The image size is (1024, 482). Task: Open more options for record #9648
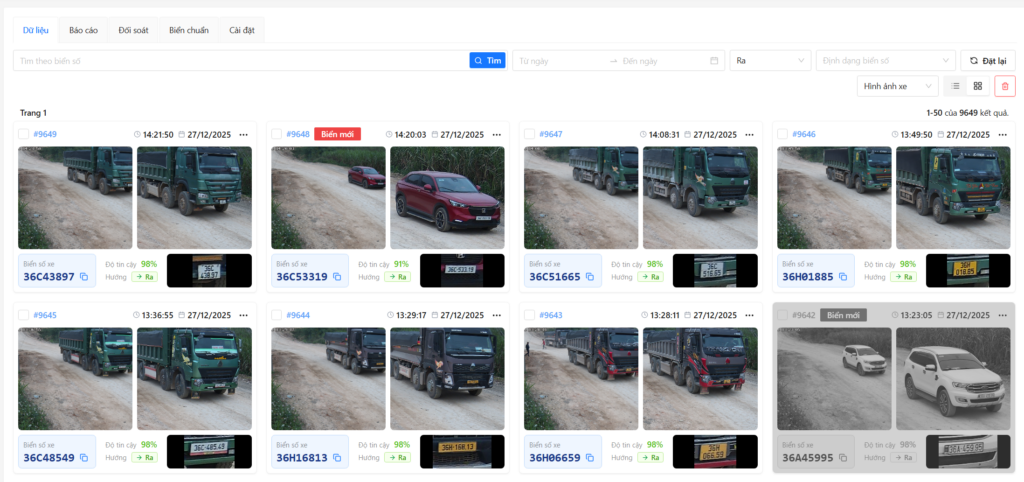click(497, 135)
